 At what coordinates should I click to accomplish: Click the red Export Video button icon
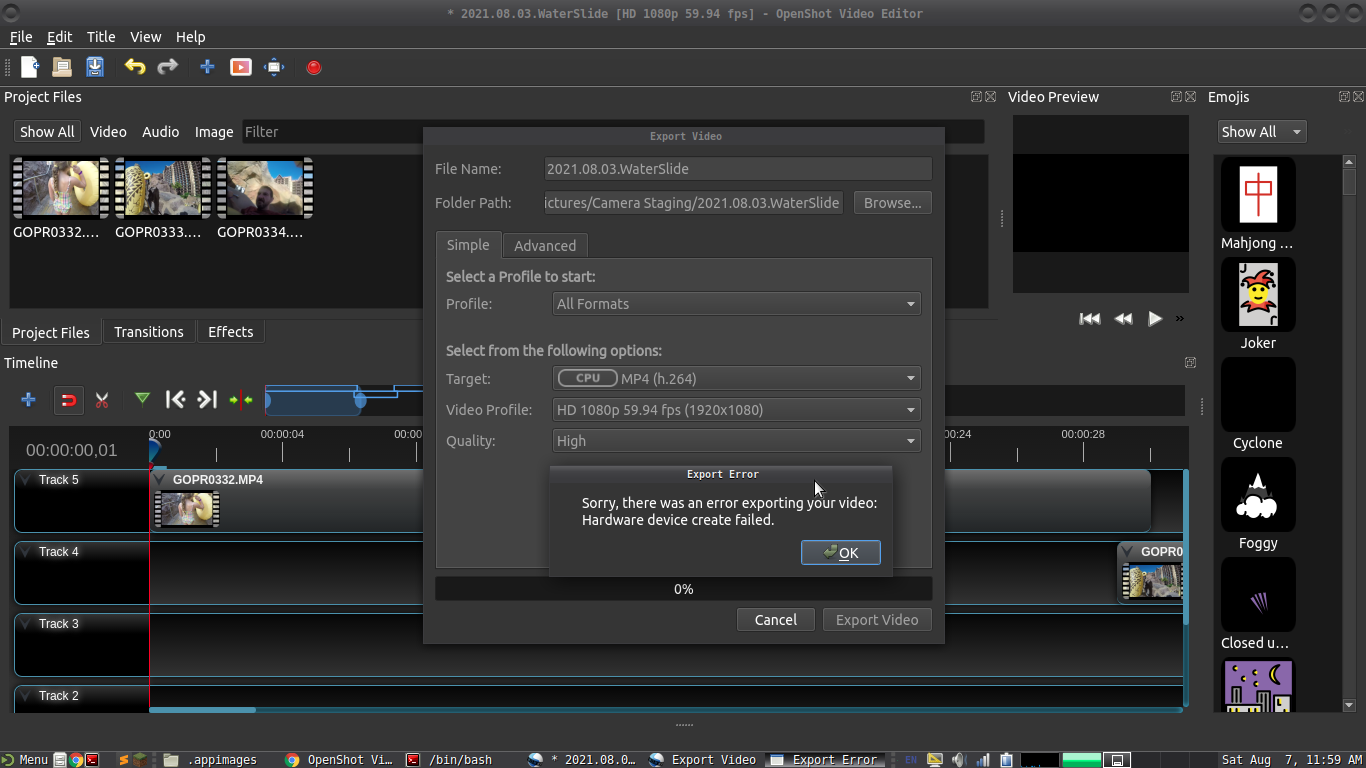(x=314, y=67)
